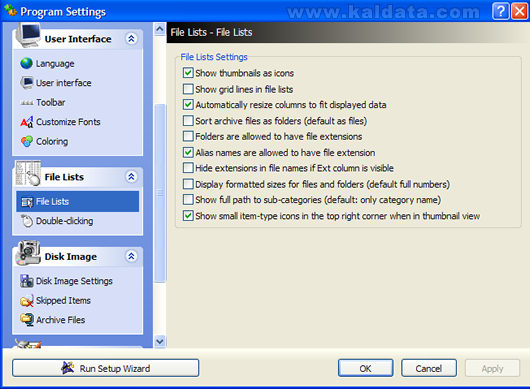The height and width of the screenshot is (389, 530).
Task: Click the wizard icon on Run Setup Wizard
Action: click(x=68, y=368)
